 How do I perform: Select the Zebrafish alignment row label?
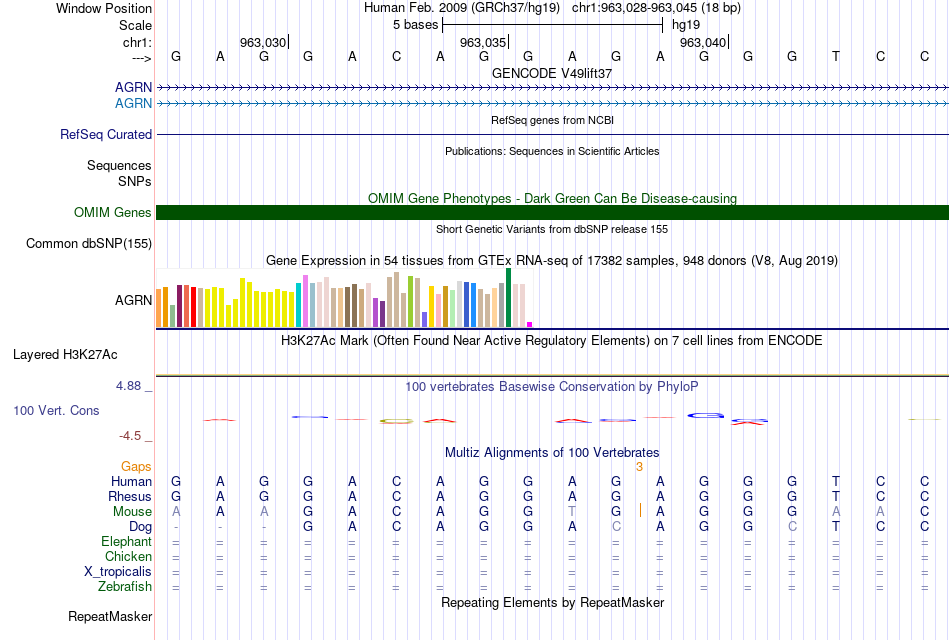[x=125, y=587]
